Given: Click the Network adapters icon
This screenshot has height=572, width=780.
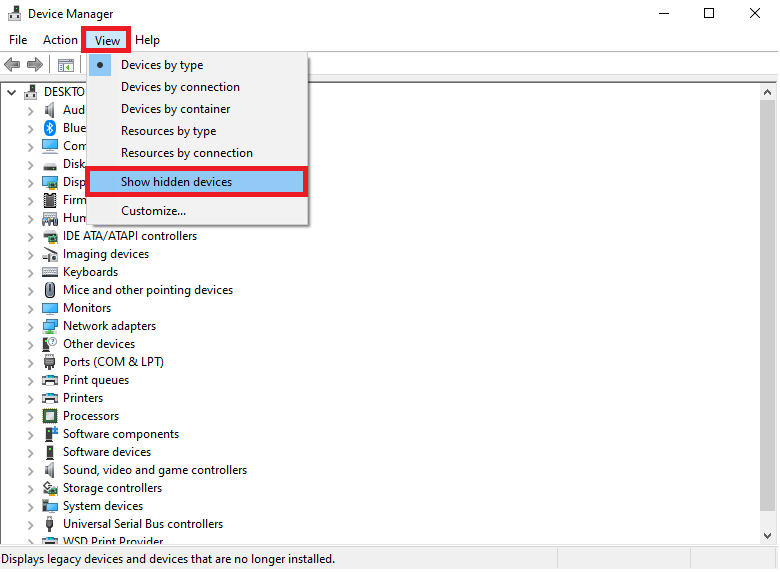Looking at the screenshot, I should click(50, 326).
